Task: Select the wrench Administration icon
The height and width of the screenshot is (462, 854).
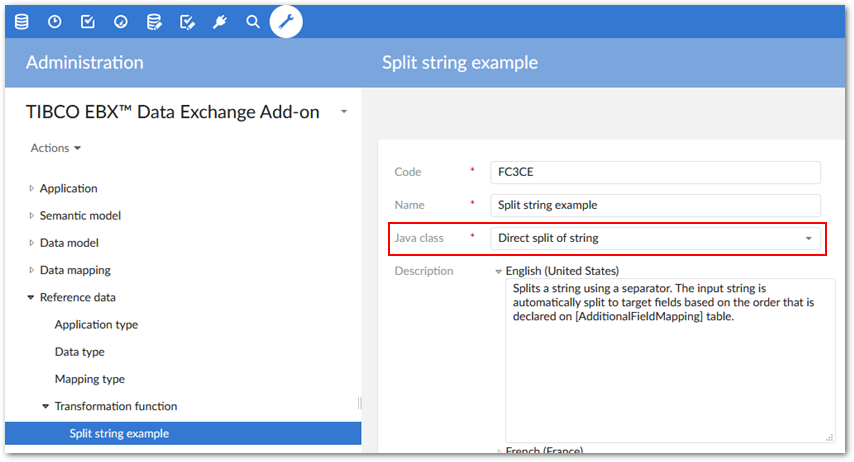Action: click(x=286, y=21)
